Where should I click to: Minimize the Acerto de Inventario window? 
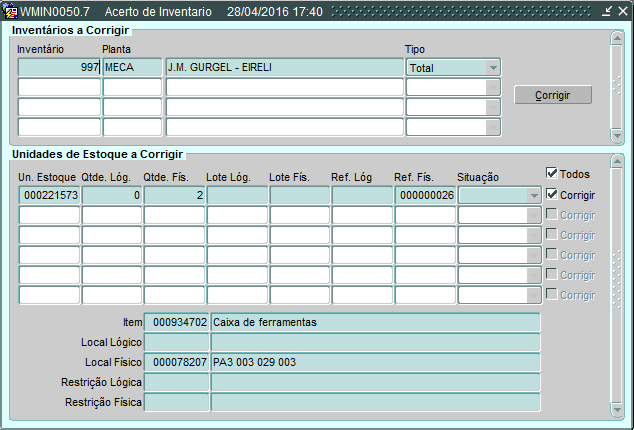coord(607,10)
